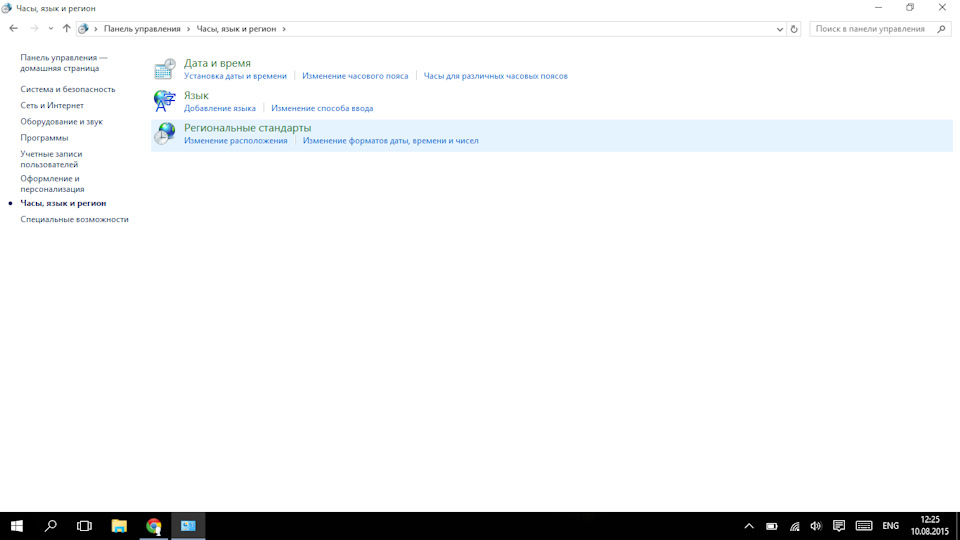The width and height of the screenshot is (960, 540).
Task: Open Язык heading link
Action: (196, 96)
